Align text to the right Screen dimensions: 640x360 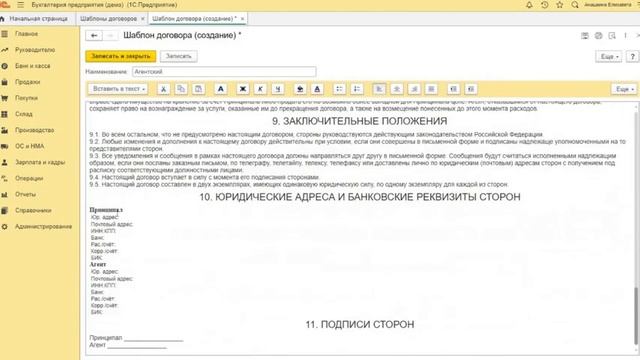(x=414, y=89)
